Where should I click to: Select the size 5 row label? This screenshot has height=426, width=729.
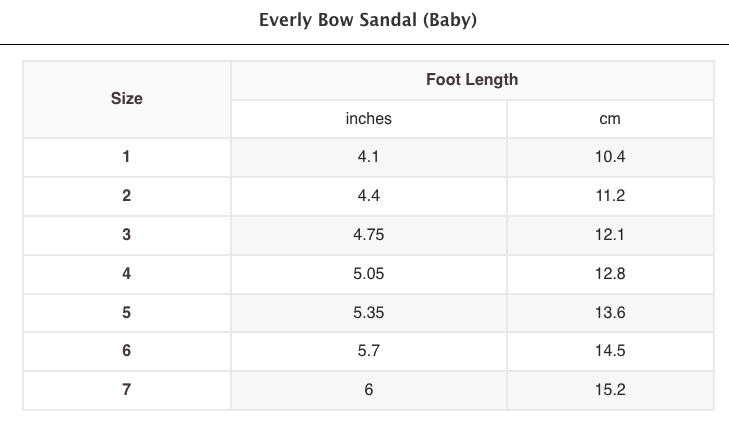point(126,313)
